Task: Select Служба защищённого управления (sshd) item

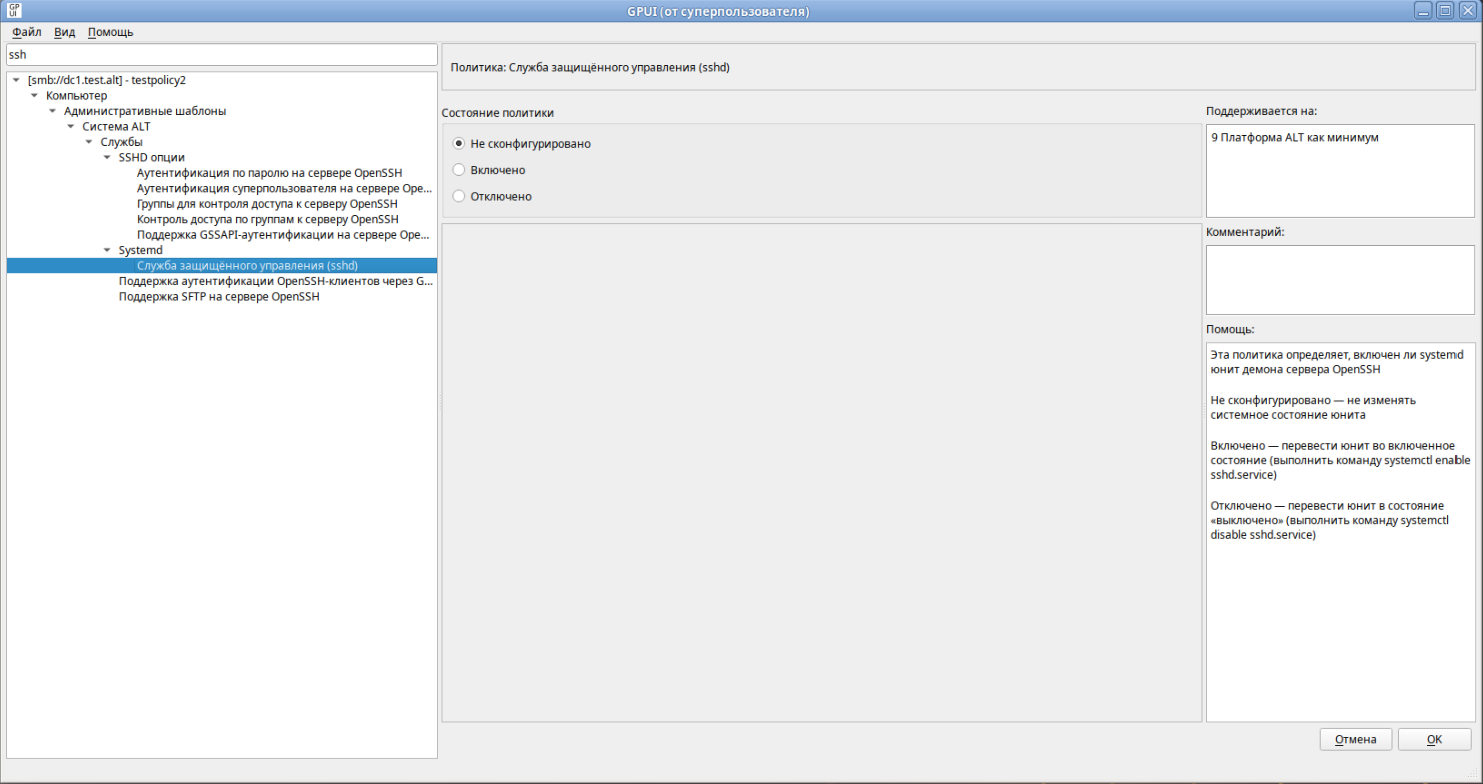Action: [x=247, y=266]
